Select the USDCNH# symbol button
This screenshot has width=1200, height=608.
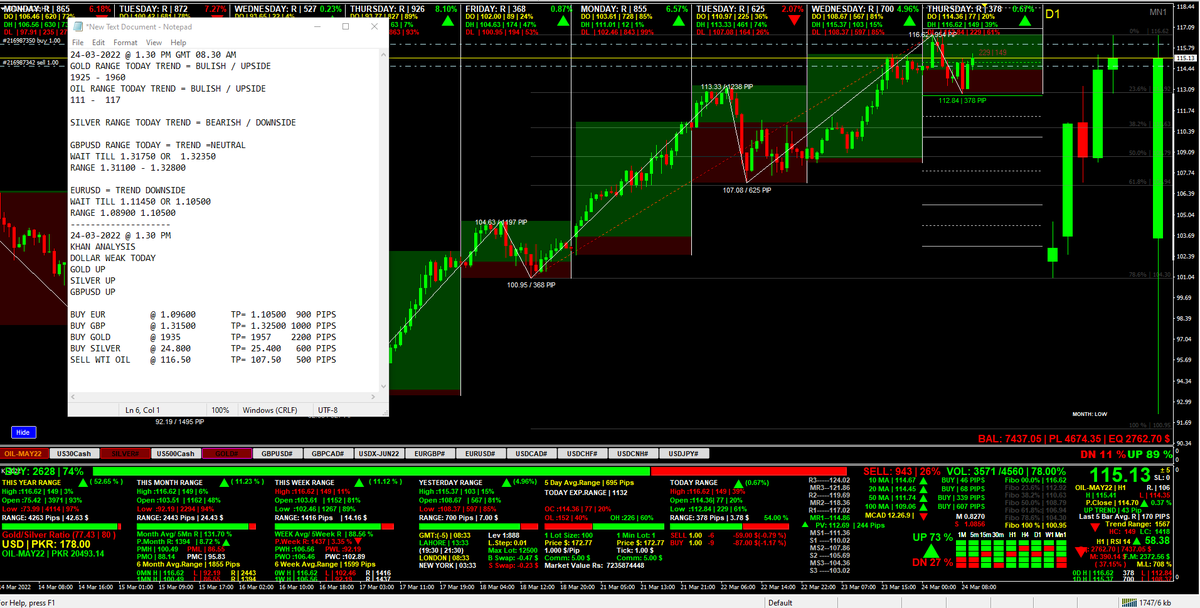pyautogui.click(x=633, y=453)
